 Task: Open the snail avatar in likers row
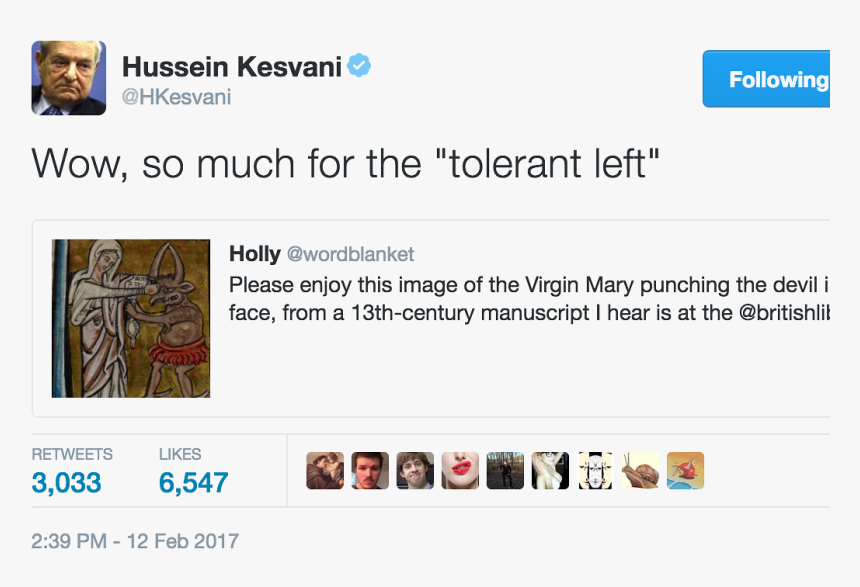pyautogui.click(x=640, y=471)
